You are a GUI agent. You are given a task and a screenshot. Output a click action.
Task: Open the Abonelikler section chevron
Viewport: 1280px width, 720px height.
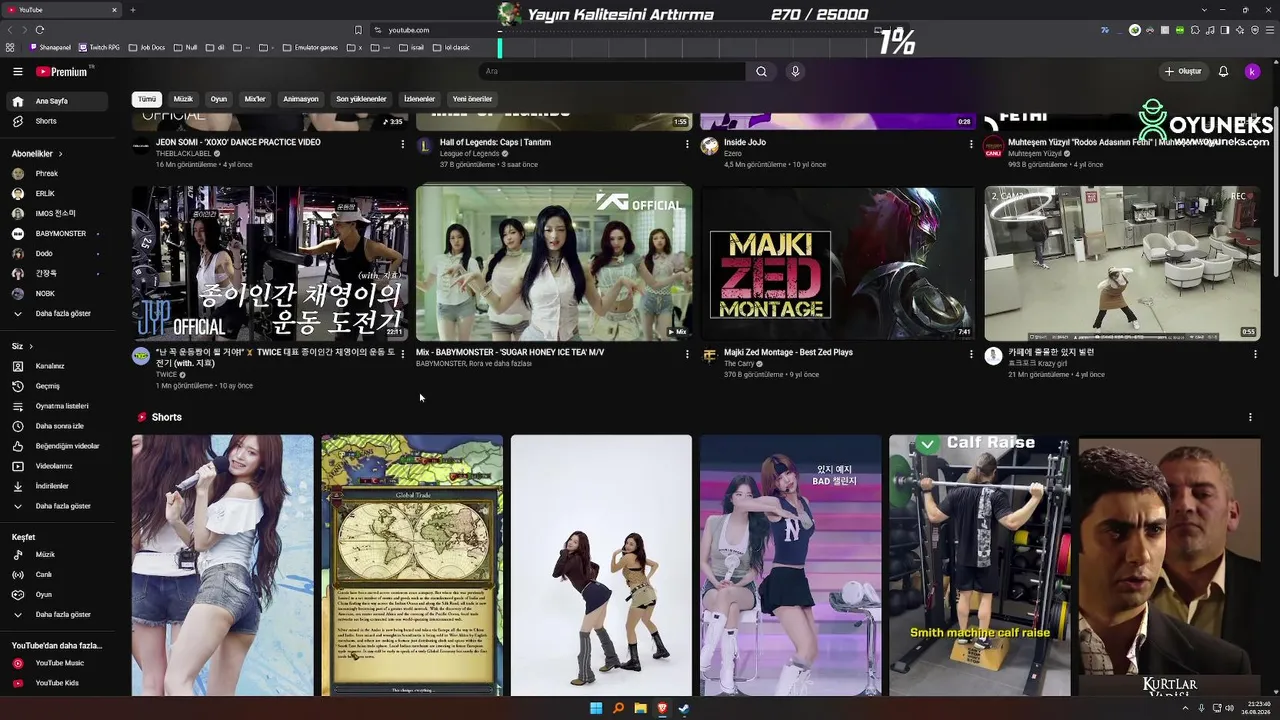[60, 154]
